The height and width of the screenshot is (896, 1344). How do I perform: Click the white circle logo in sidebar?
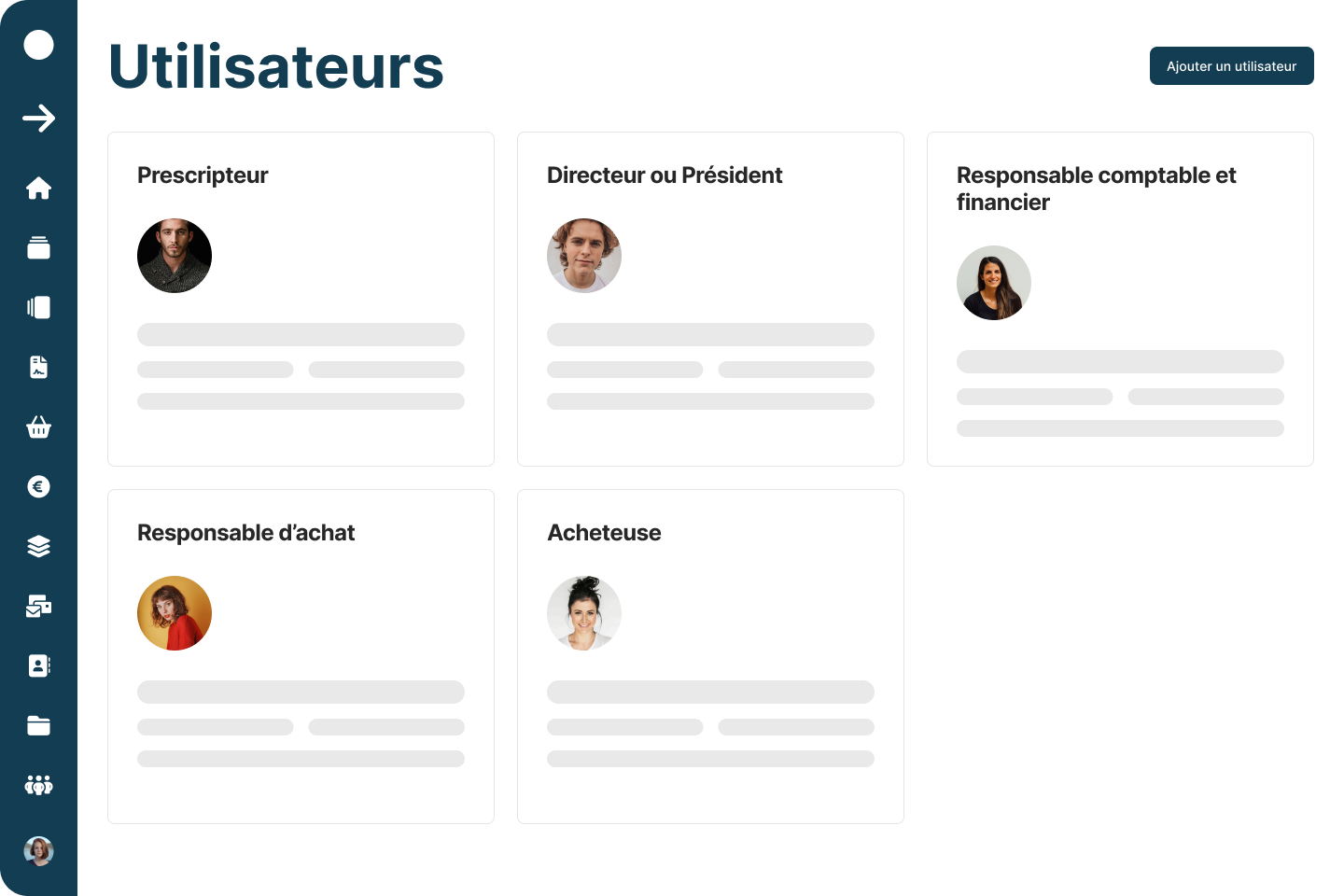pos(38,45)
